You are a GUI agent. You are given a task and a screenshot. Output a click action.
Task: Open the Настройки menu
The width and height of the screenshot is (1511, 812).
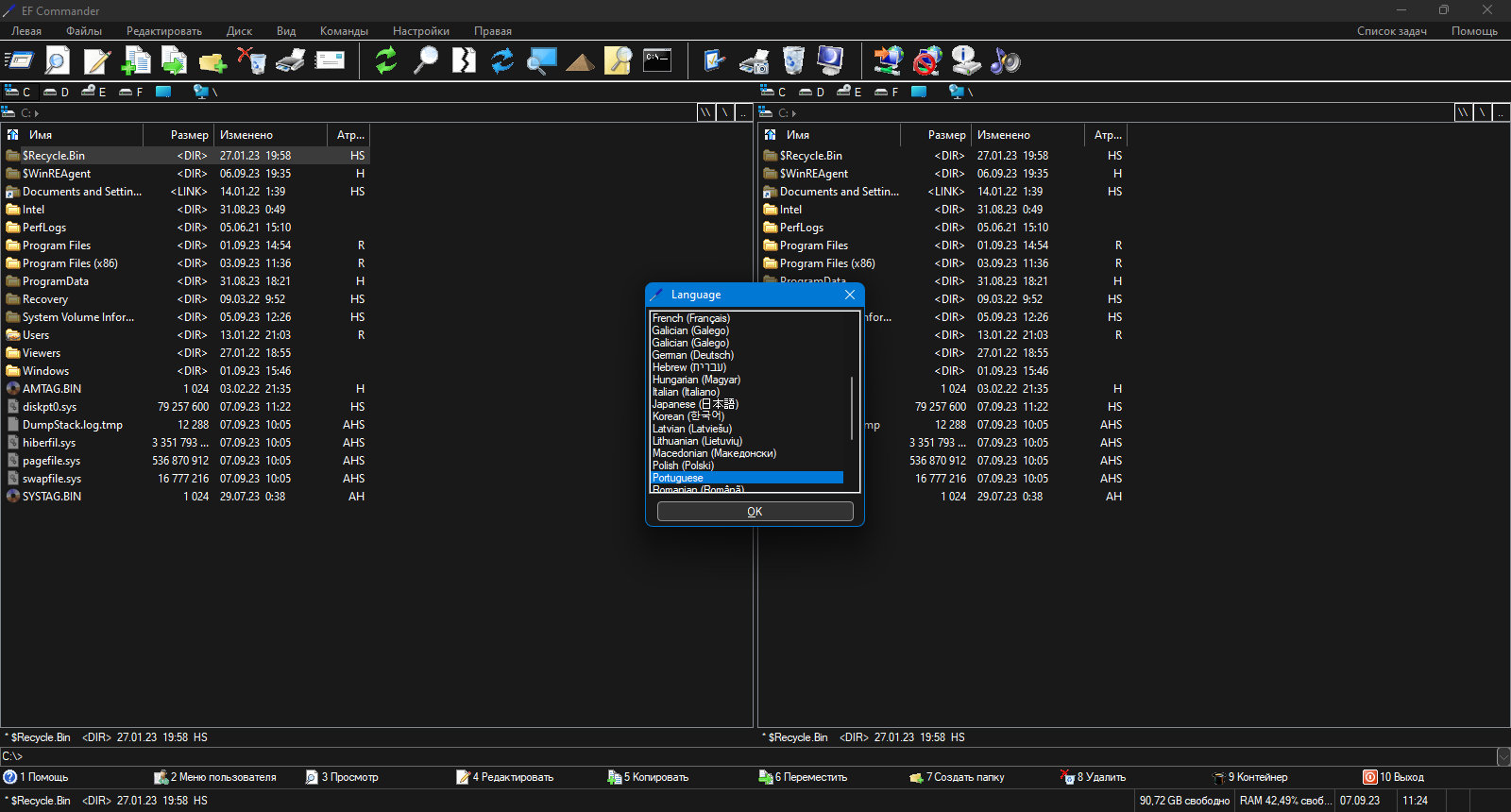[x=421, y=31]
